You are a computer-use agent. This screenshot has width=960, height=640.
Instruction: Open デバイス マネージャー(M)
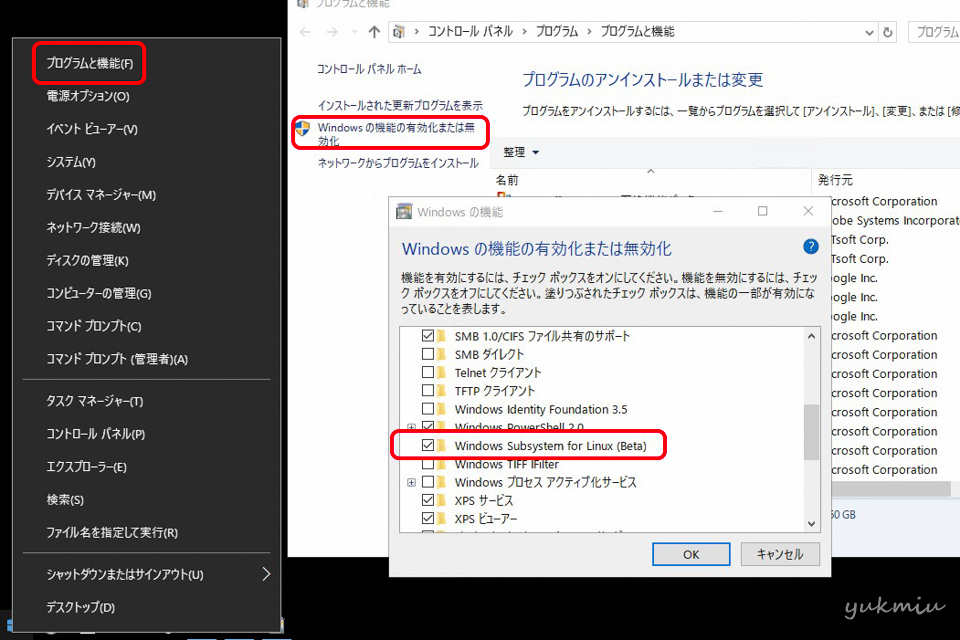point(101,195)
